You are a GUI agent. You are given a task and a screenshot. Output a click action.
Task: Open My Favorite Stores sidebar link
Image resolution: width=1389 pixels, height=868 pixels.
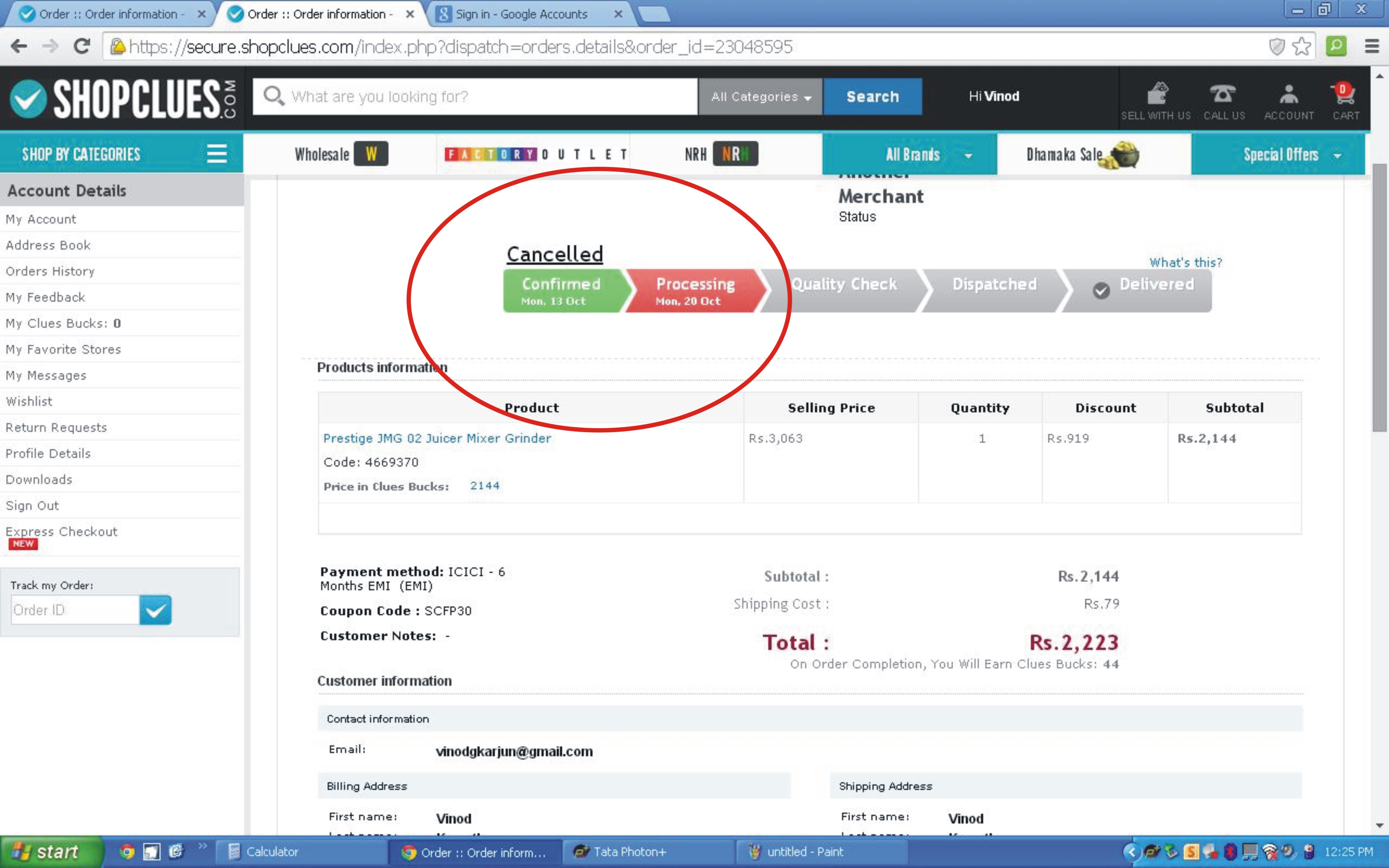pyautogui.click(x=63, y=349)
